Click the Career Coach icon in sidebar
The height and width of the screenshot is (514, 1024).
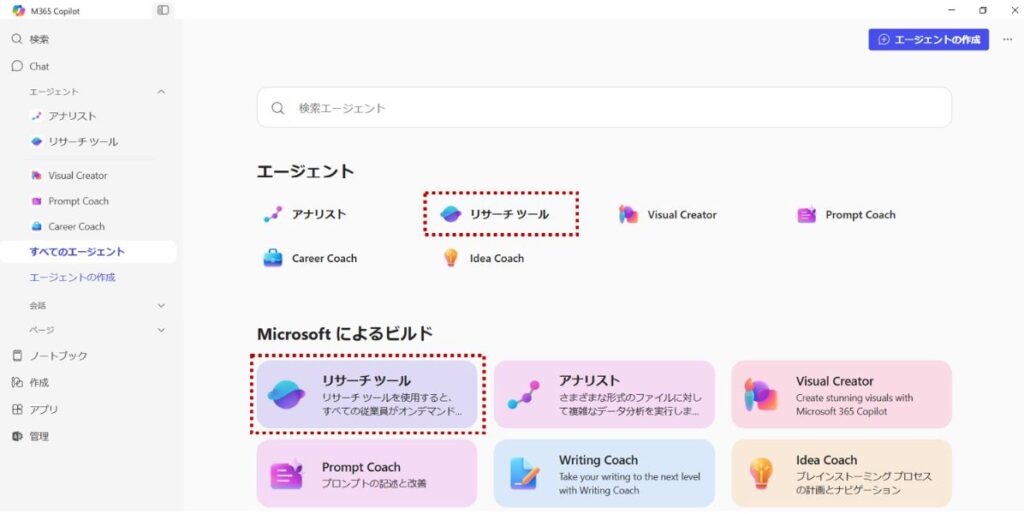pyautogui.click(x=37, y=227)
